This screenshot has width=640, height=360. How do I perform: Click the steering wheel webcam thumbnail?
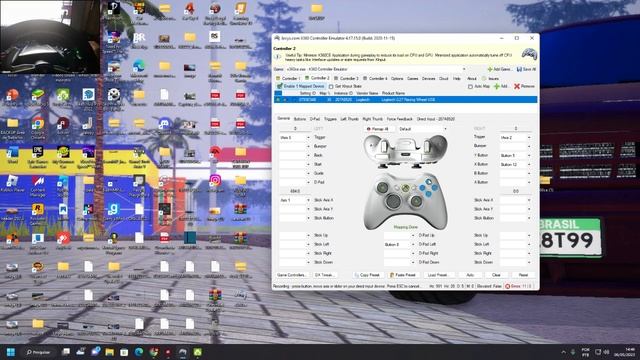pyautogui.click(x=50, y=37)
